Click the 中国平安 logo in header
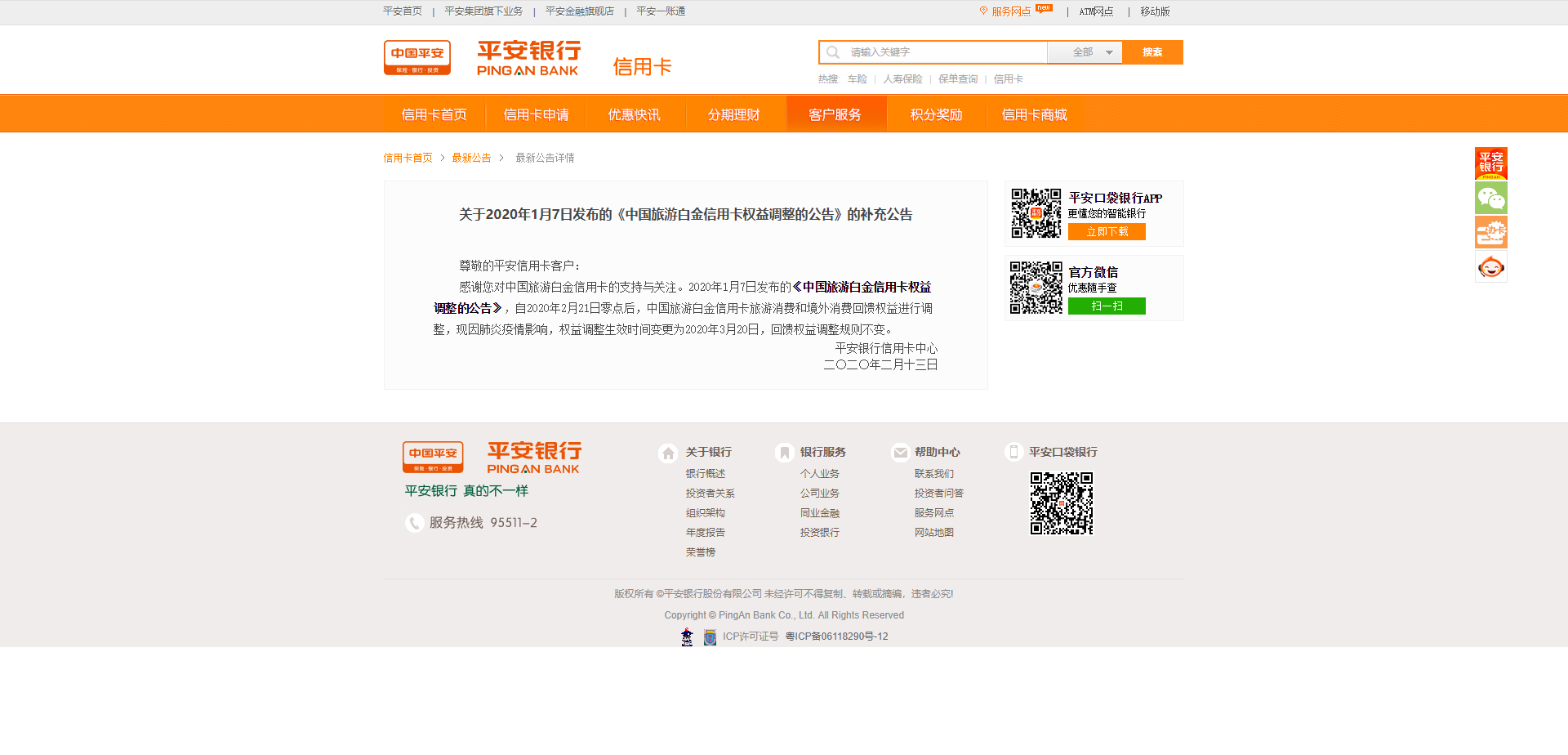Image resolution: width=1568 pixels, height=755 pixels. click(417, 58)
